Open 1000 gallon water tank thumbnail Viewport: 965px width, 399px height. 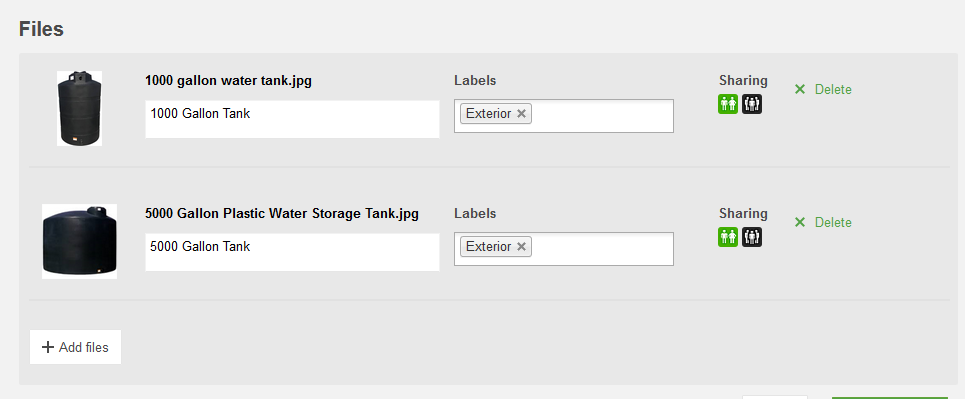pos(79,108)
